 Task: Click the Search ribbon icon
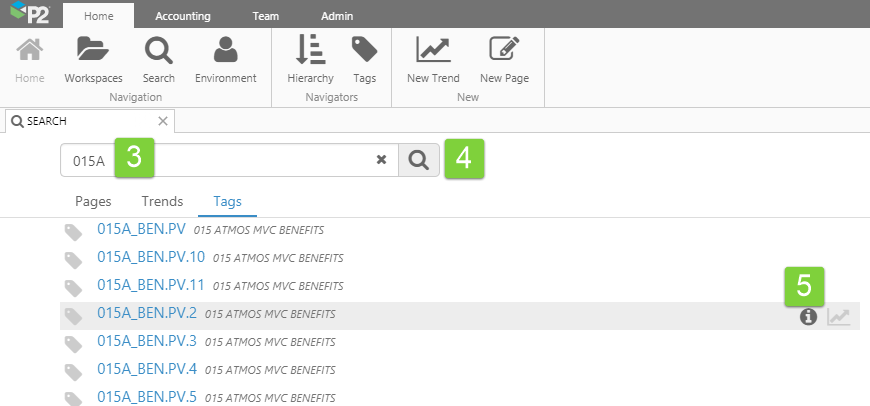pos(158,51)
